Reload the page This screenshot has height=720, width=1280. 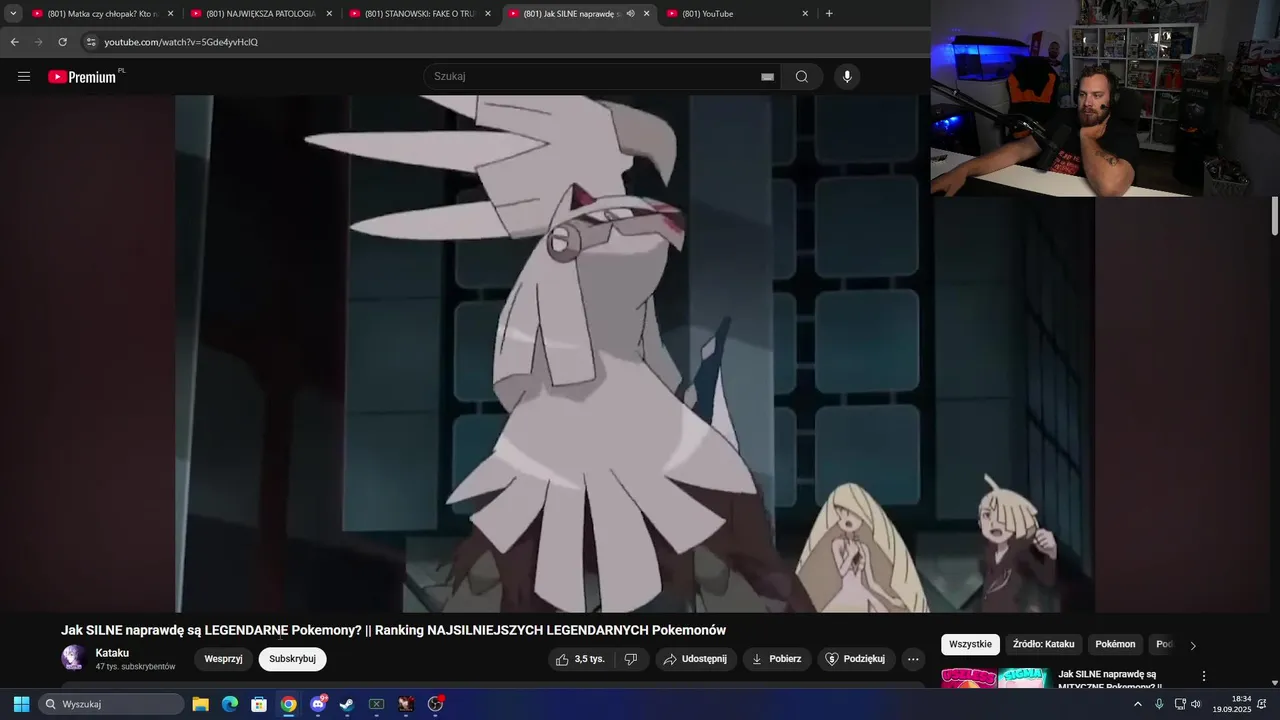62,42
